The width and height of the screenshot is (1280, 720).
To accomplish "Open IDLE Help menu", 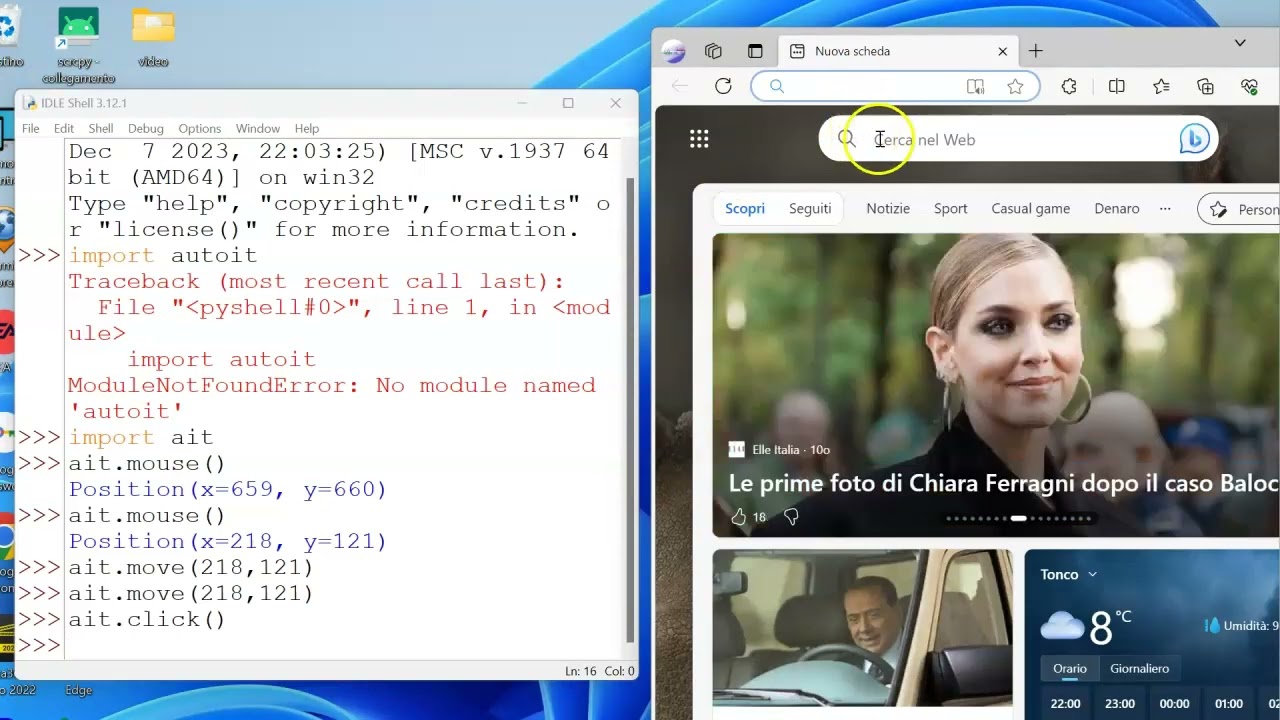I will pyautogui.click(x=307, y=128).
